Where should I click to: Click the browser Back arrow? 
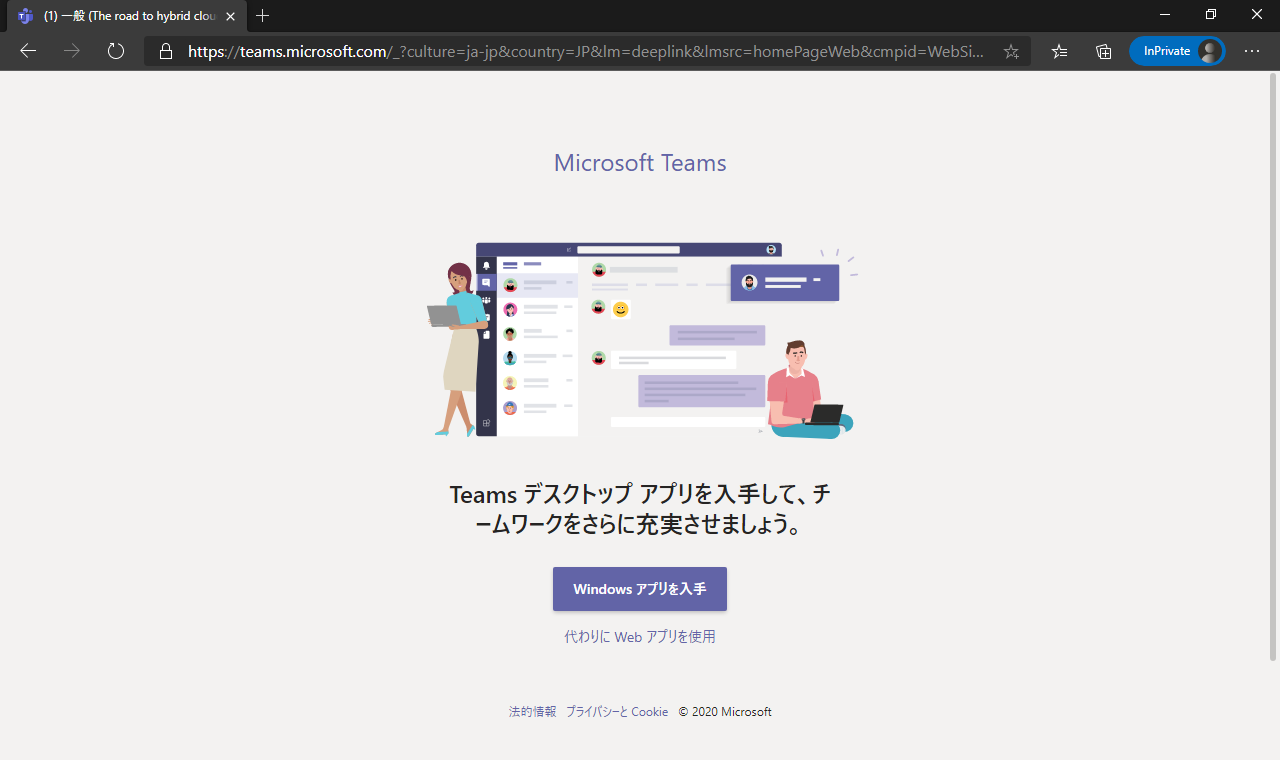(28, 51)
